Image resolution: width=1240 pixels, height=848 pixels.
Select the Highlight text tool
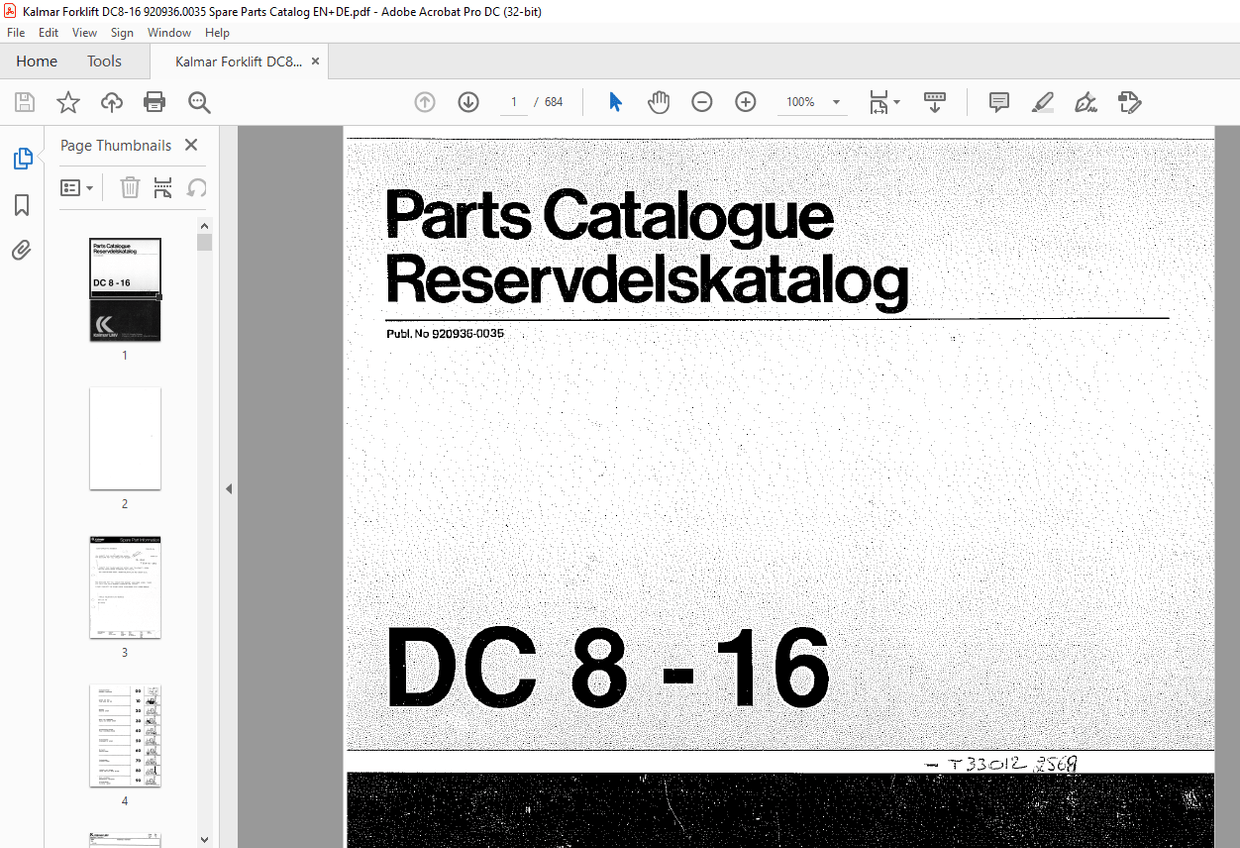tap(1042, 101)
